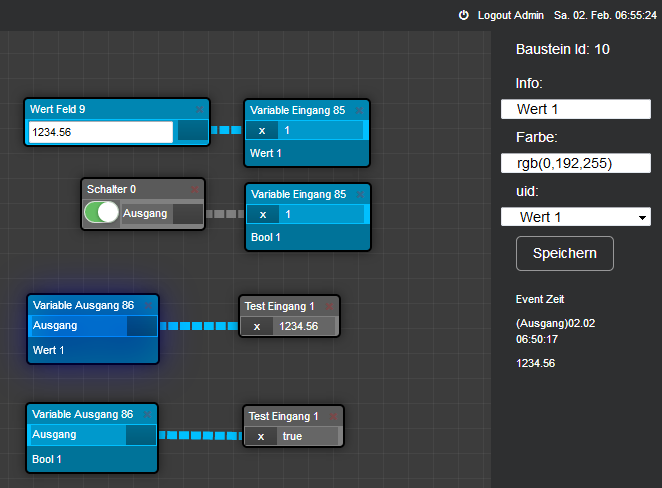Click x input of Test Eingang true
This screenshot has height=488, width=662.
click(x=261, y=436)
